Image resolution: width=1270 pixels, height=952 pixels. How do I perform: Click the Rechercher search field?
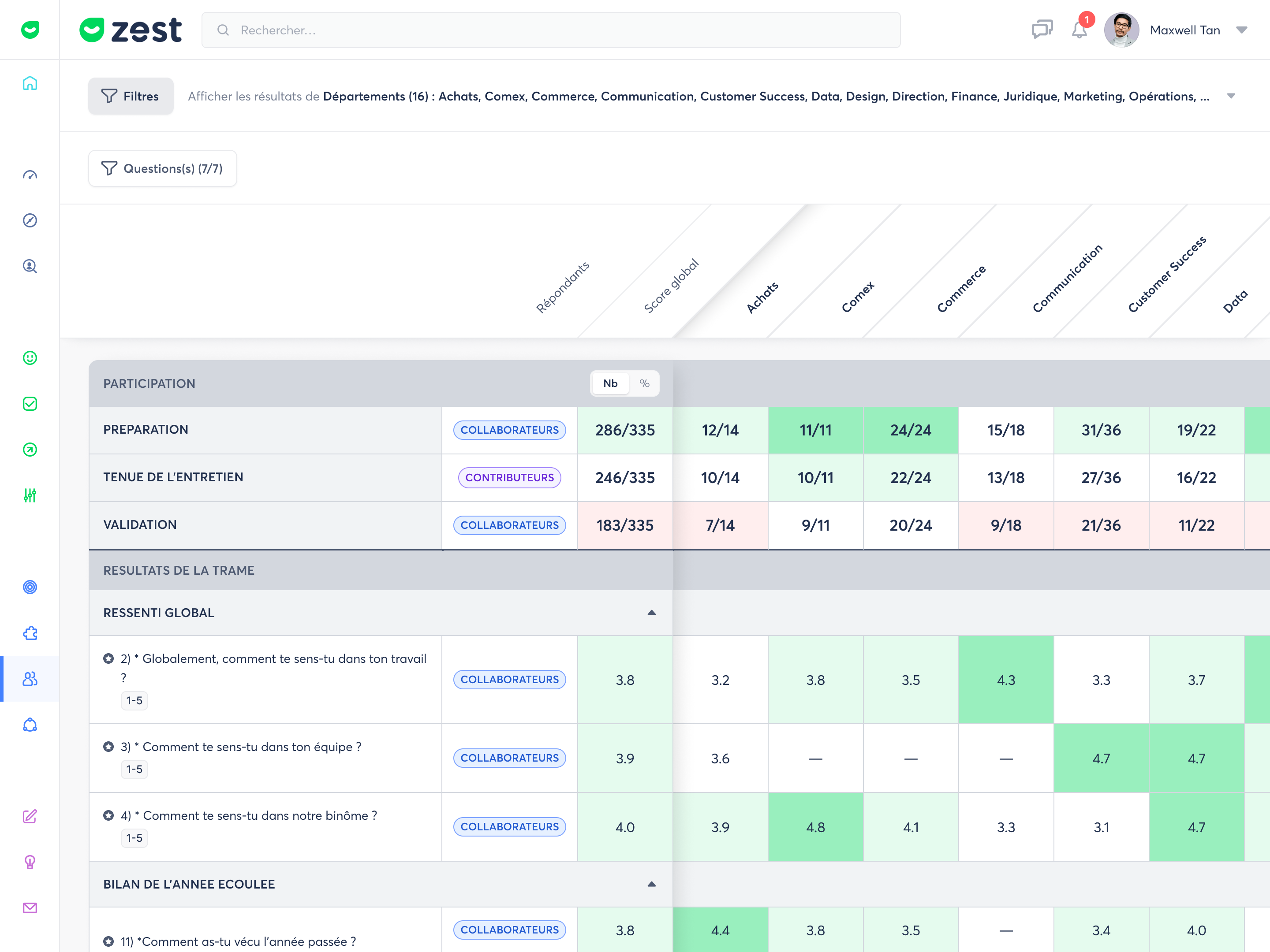pyautogui.click(x=551, y=30)
